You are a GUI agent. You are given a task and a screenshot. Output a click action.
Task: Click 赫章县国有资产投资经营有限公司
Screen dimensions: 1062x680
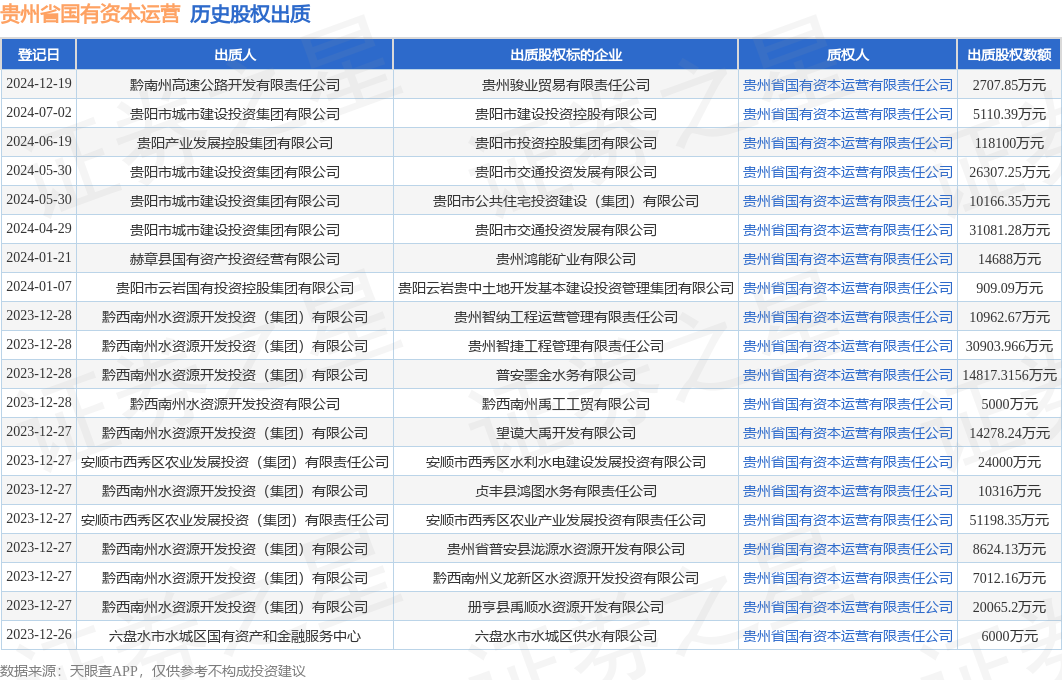tap(235, 259)
